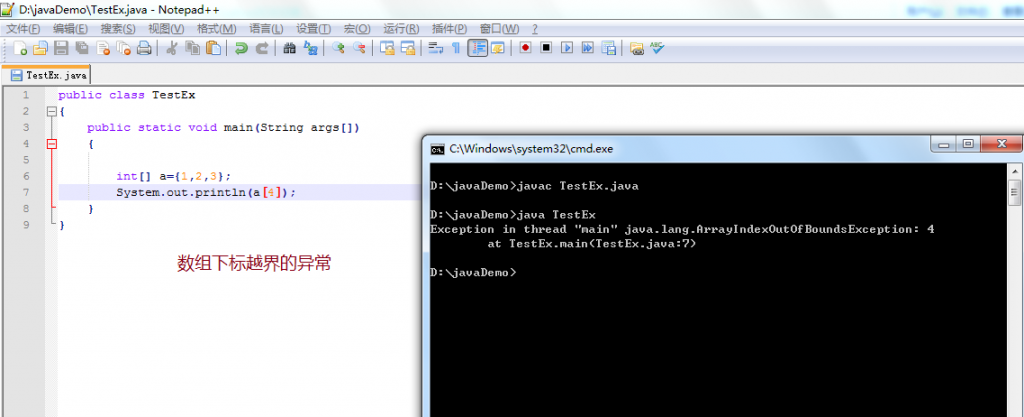The height and width of the screenshot is (417, 1024).
Task: Close the current document via toolbar icon
Action: pyautogui.click(x=103, y=48)
